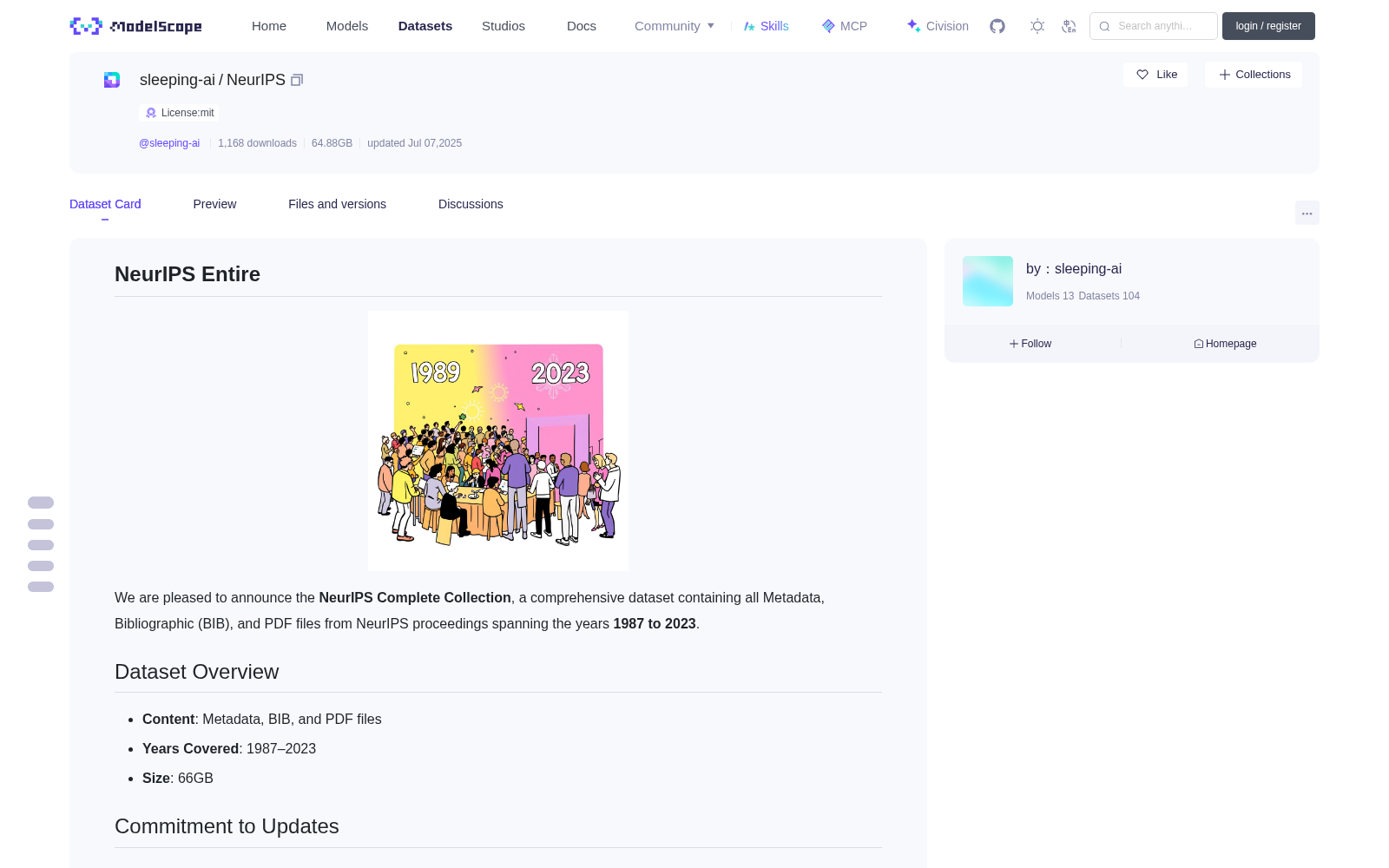Click the sleeping-ai / NeurIPS title

pyautogui.click(x=213, y=80)
